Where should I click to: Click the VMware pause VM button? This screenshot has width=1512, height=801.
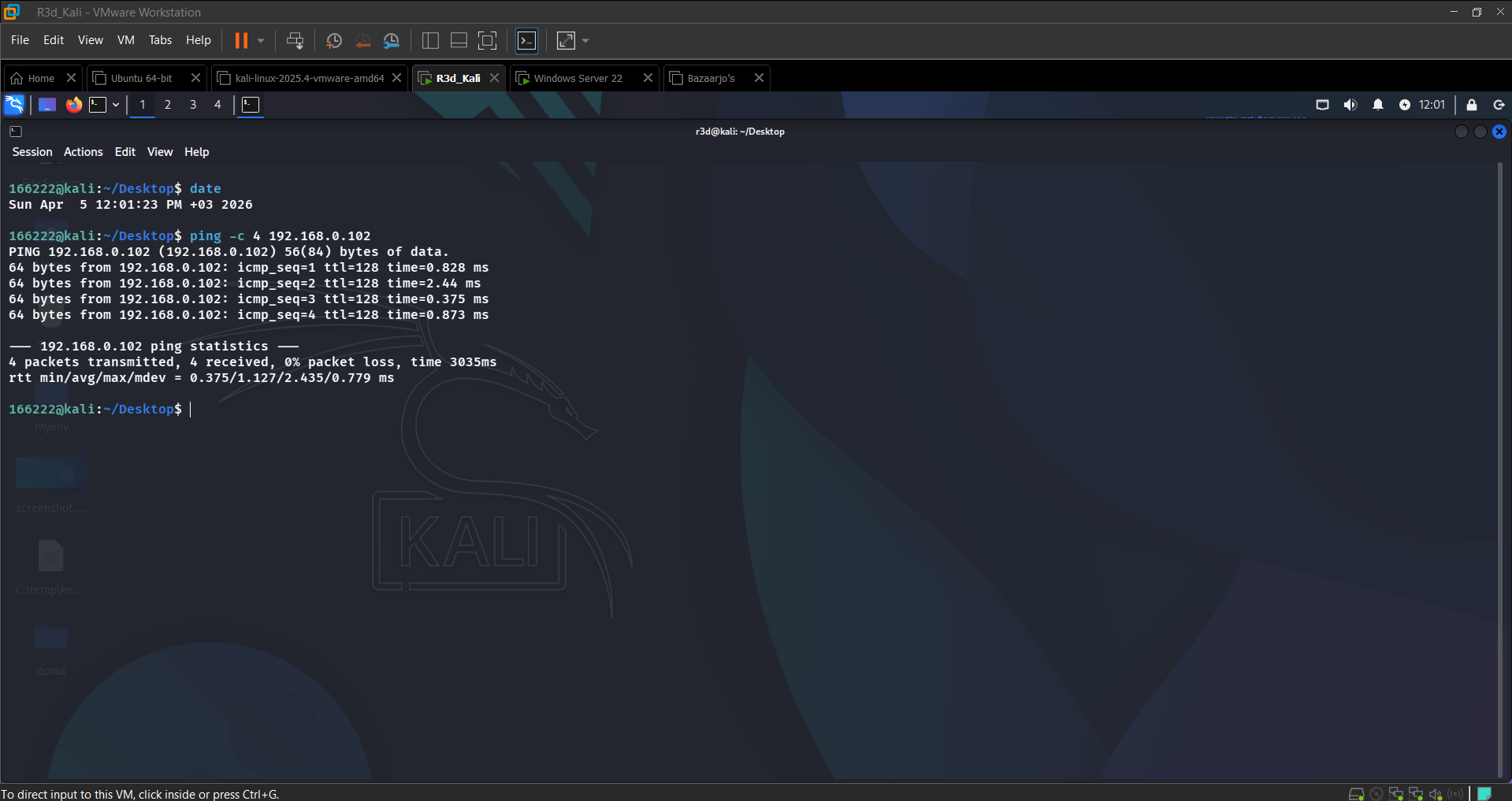(x=241, y=40)
